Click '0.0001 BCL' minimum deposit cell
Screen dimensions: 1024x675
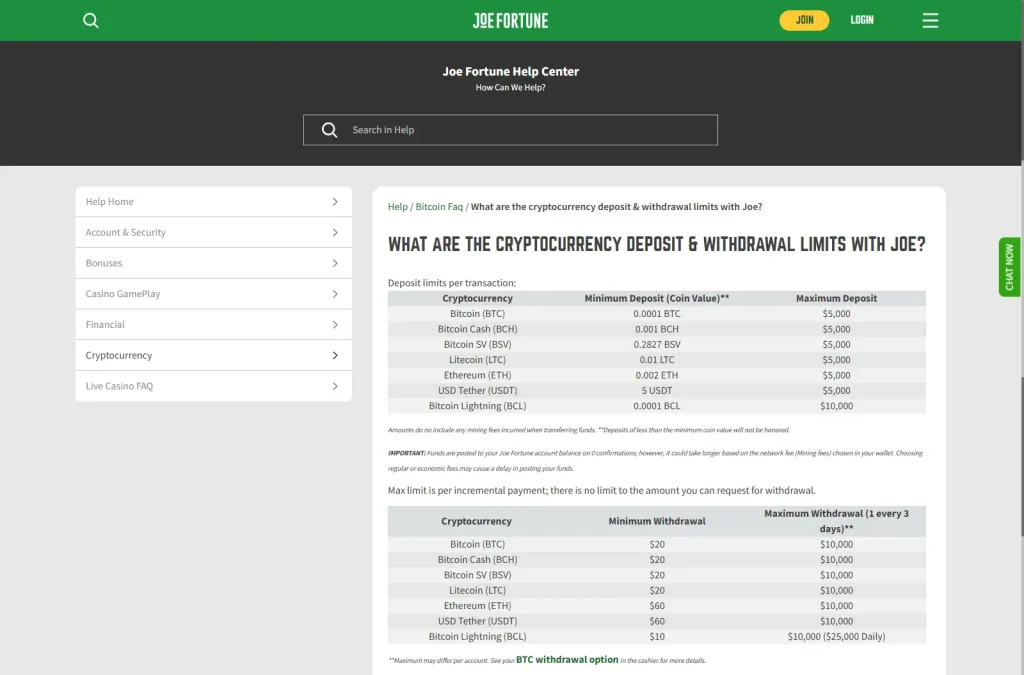point(656,405)
